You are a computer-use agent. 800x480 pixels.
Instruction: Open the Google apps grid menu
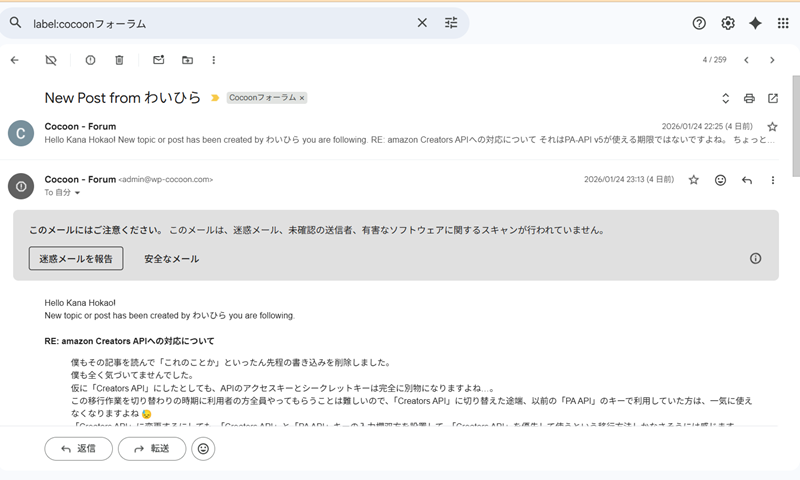[x=783, y=23]
